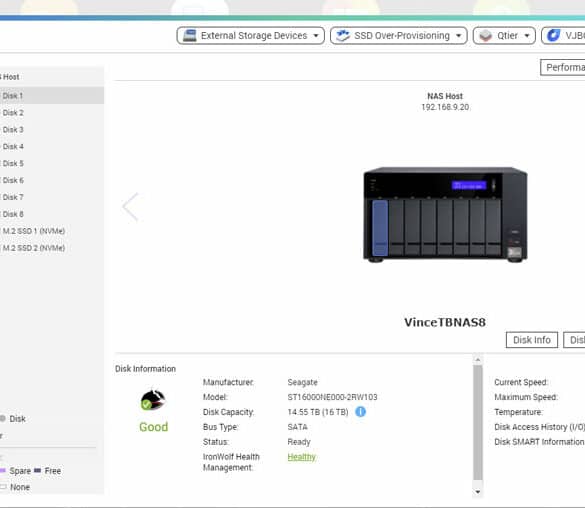Select Disk 2 in the sidebar

(x=52, y=113)
